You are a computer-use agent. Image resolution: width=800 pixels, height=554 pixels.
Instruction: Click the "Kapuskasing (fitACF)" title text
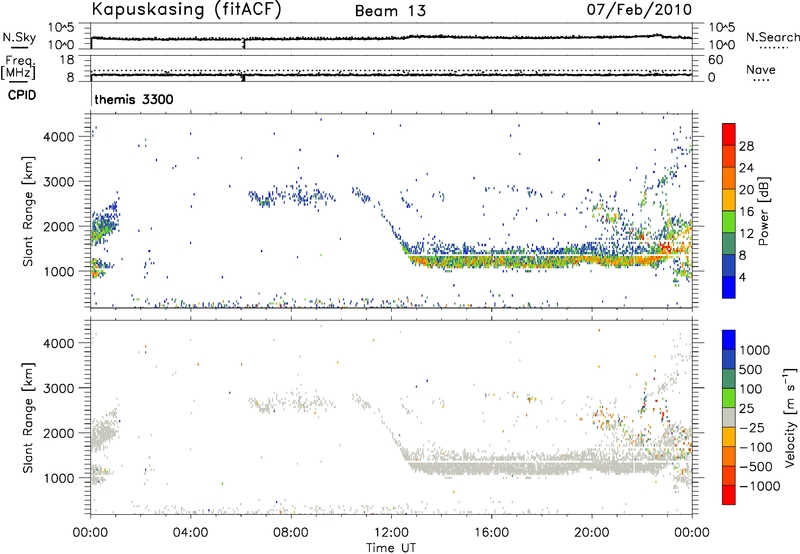tap(187, 10)
